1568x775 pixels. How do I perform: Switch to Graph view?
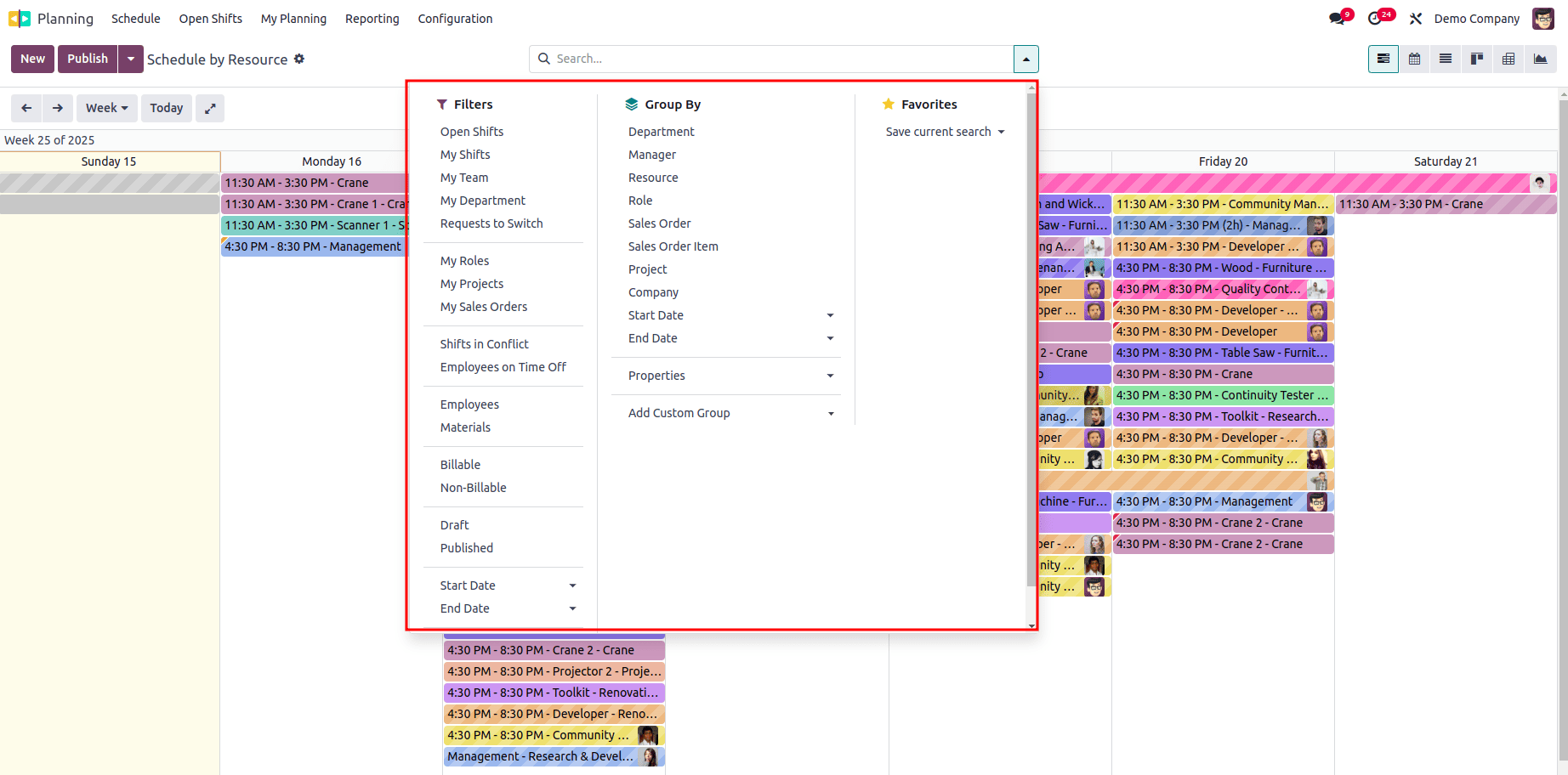(x=1540, y=59)
